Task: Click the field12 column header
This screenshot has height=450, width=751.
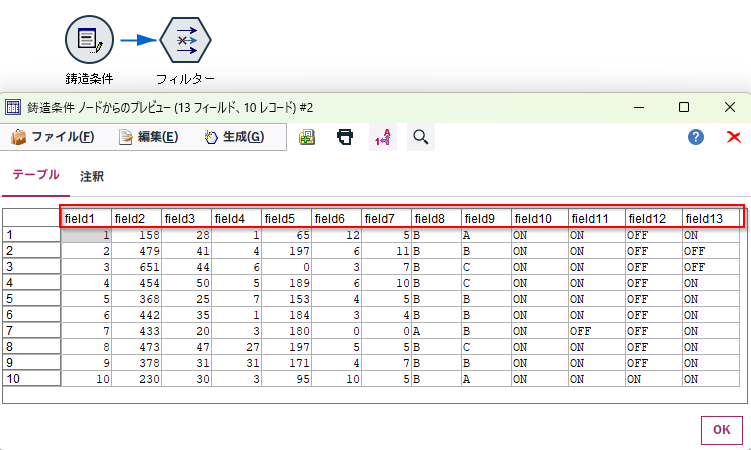Action: pos(654,219)
